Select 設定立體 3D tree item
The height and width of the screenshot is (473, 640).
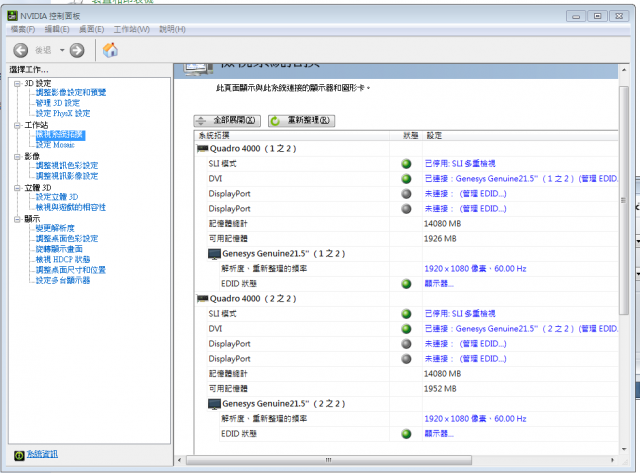[x=57, y=197]
